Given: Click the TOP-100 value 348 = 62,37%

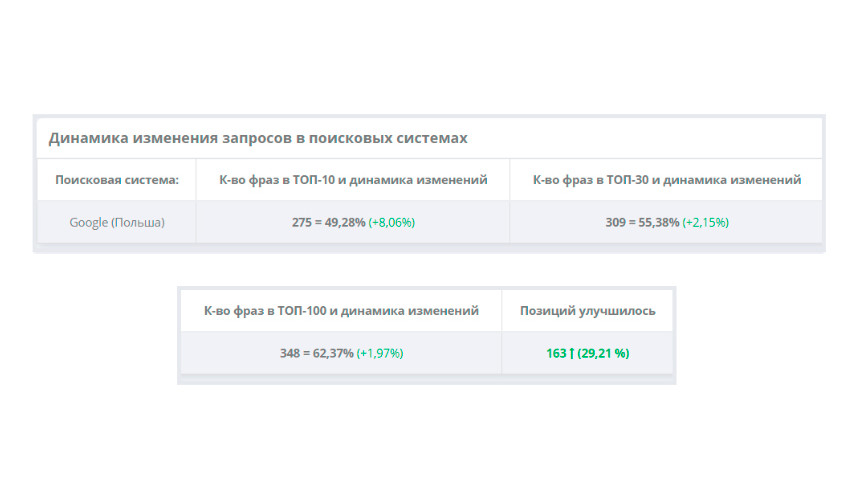Looking at the screenshot, I should click(317, 353).
